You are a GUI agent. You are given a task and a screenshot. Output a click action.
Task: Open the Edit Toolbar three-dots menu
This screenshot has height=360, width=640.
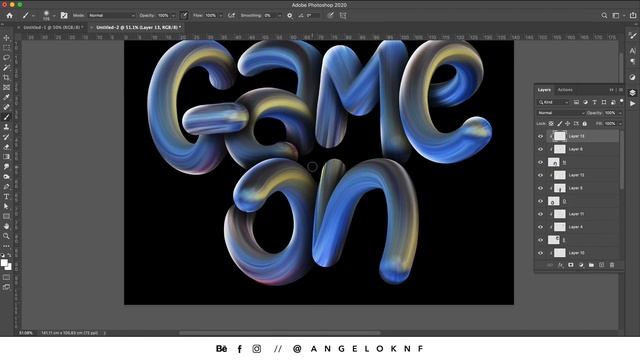6,246
